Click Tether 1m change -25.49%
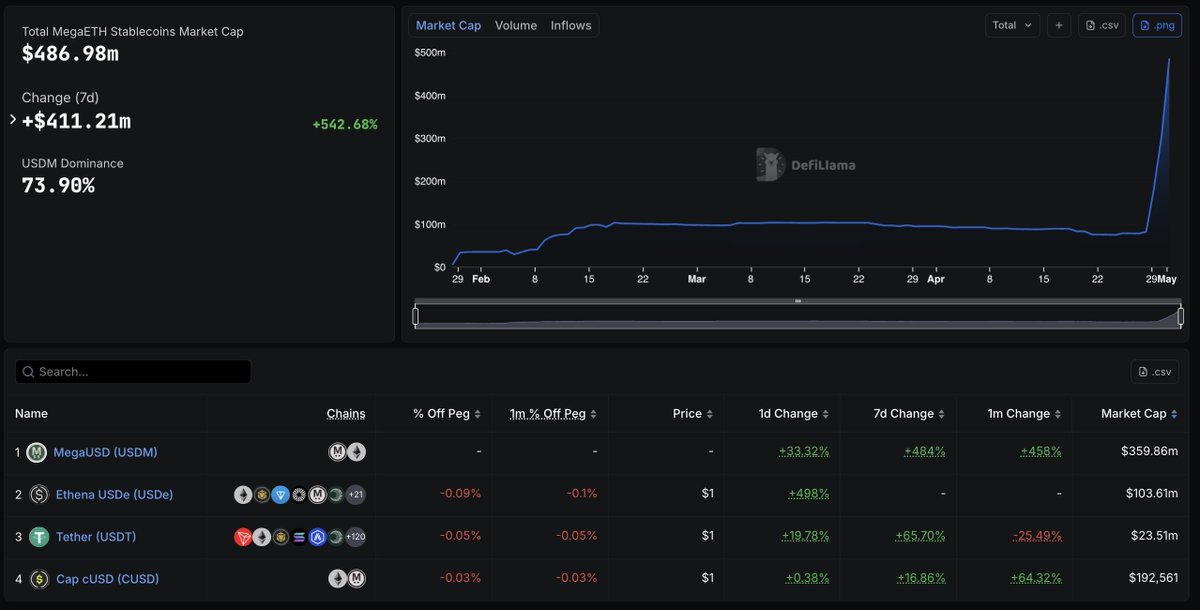 1037,537
